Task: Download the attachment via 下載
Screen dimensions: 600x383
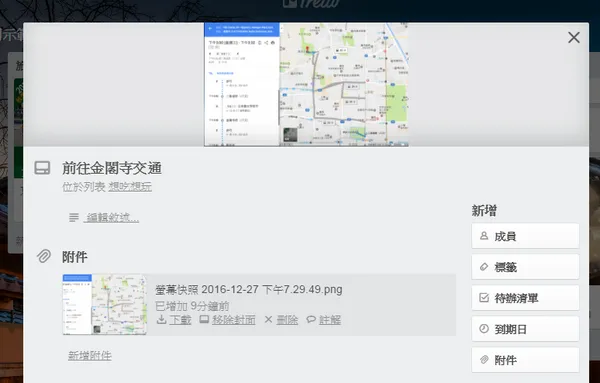Action: click(180, 319)
